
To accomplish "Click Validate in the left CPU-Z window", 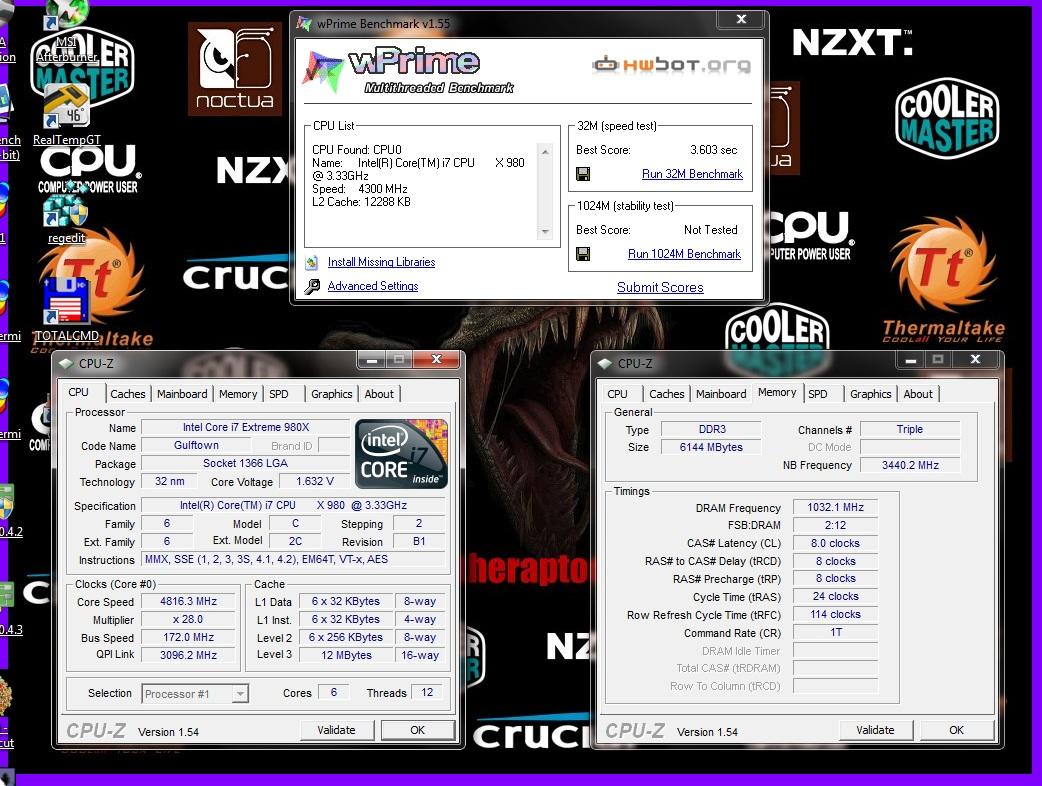I will coord(336,730).
